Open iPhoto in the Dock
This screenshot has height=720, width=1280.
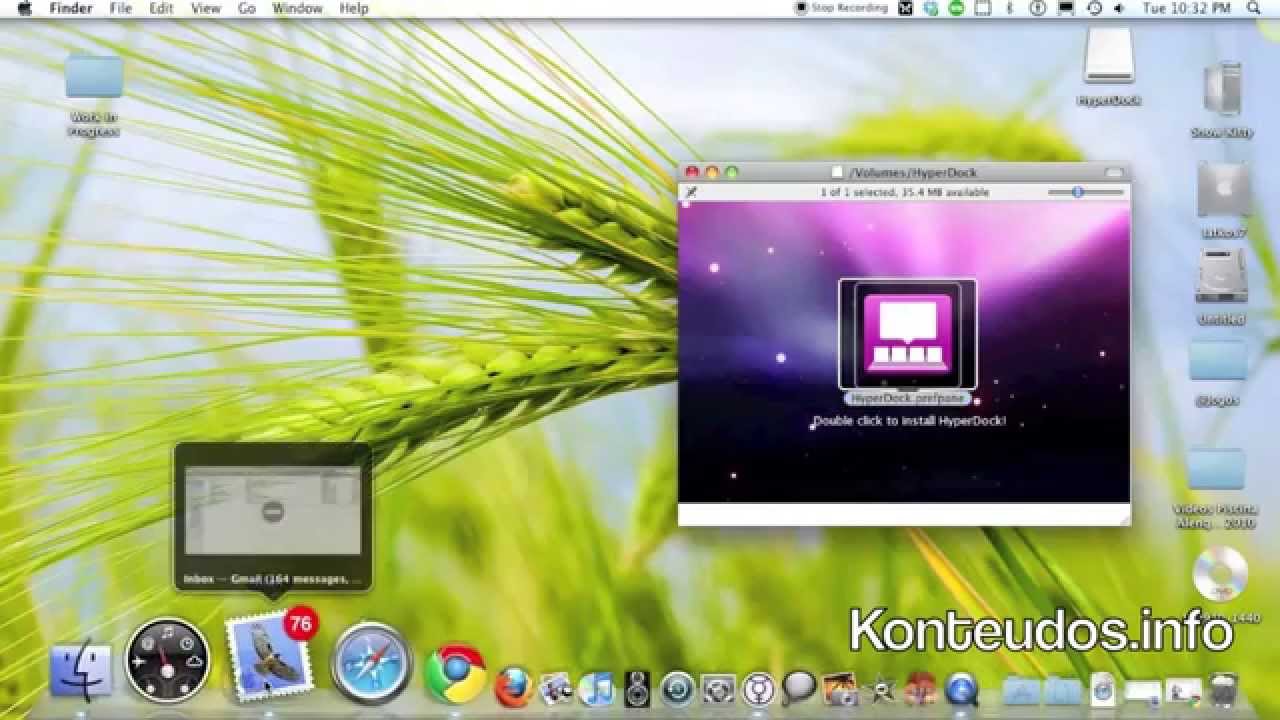pos(840,688)
